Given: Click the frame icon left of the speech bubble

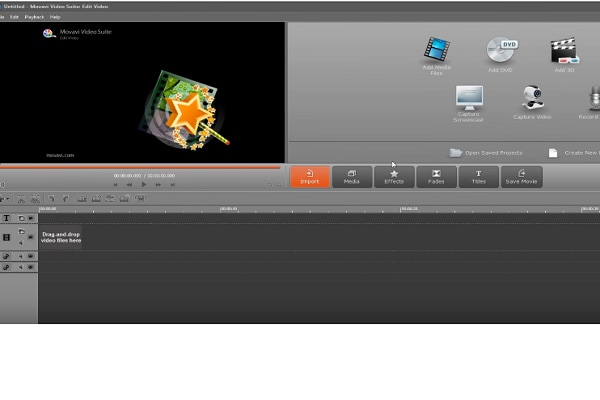Looking at the screenshot, I should click(x=124, y=198).
